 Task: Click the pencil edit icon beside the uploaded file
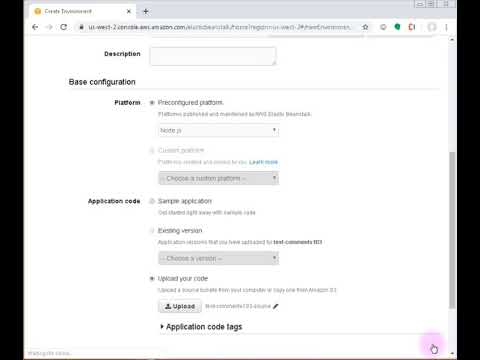[275, 306]
